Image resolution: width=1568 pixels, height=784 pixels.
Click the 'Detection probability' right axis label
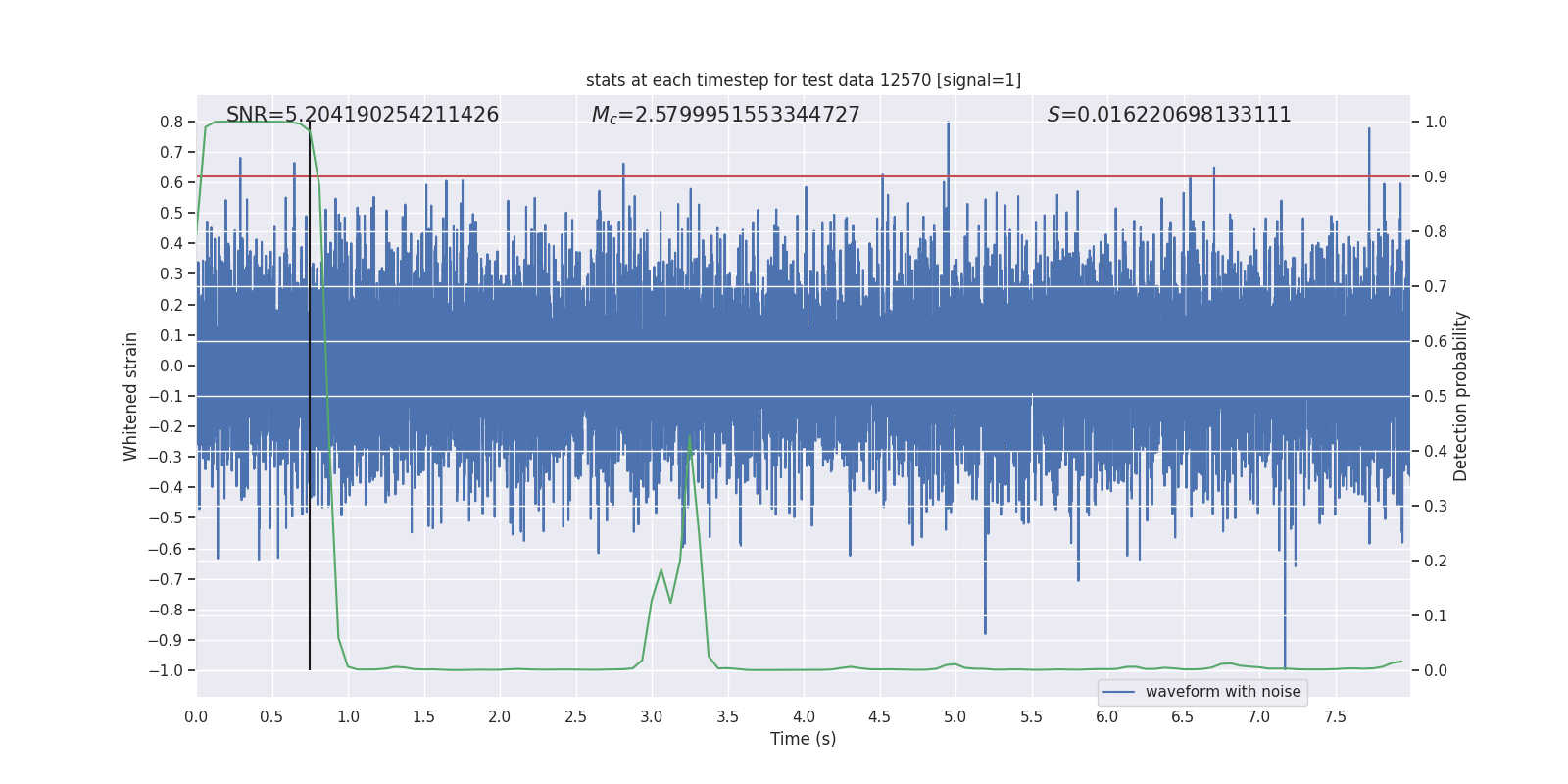click(x=1461, y=396)
